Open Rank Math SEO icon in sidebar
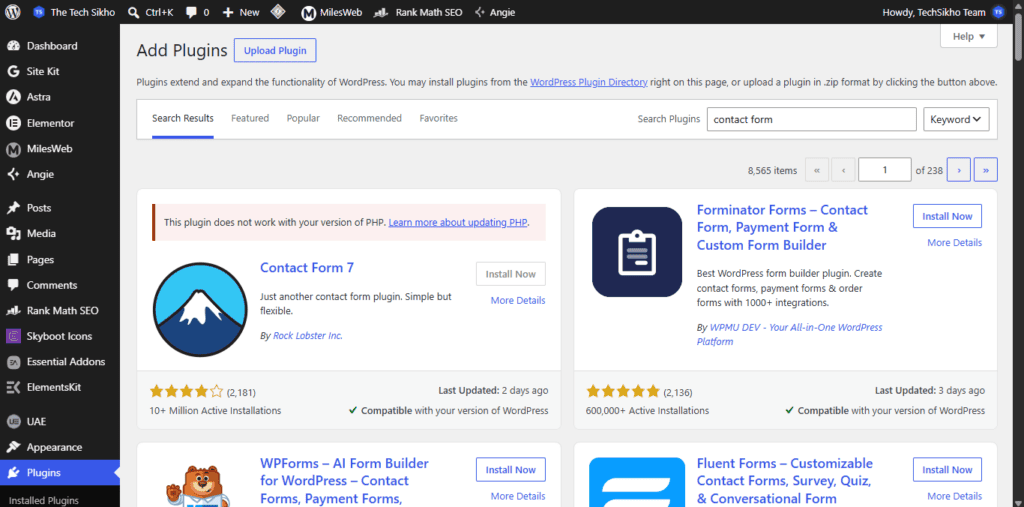This screenshot has height=507, width=1024. 13,310
